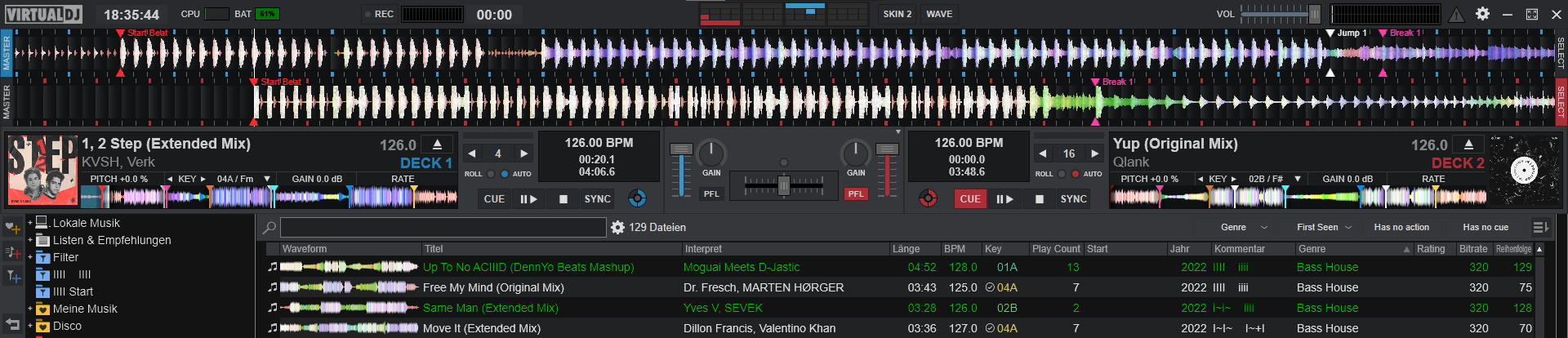Toggle AUTO loop on Deck 1

tap(504, 174)
